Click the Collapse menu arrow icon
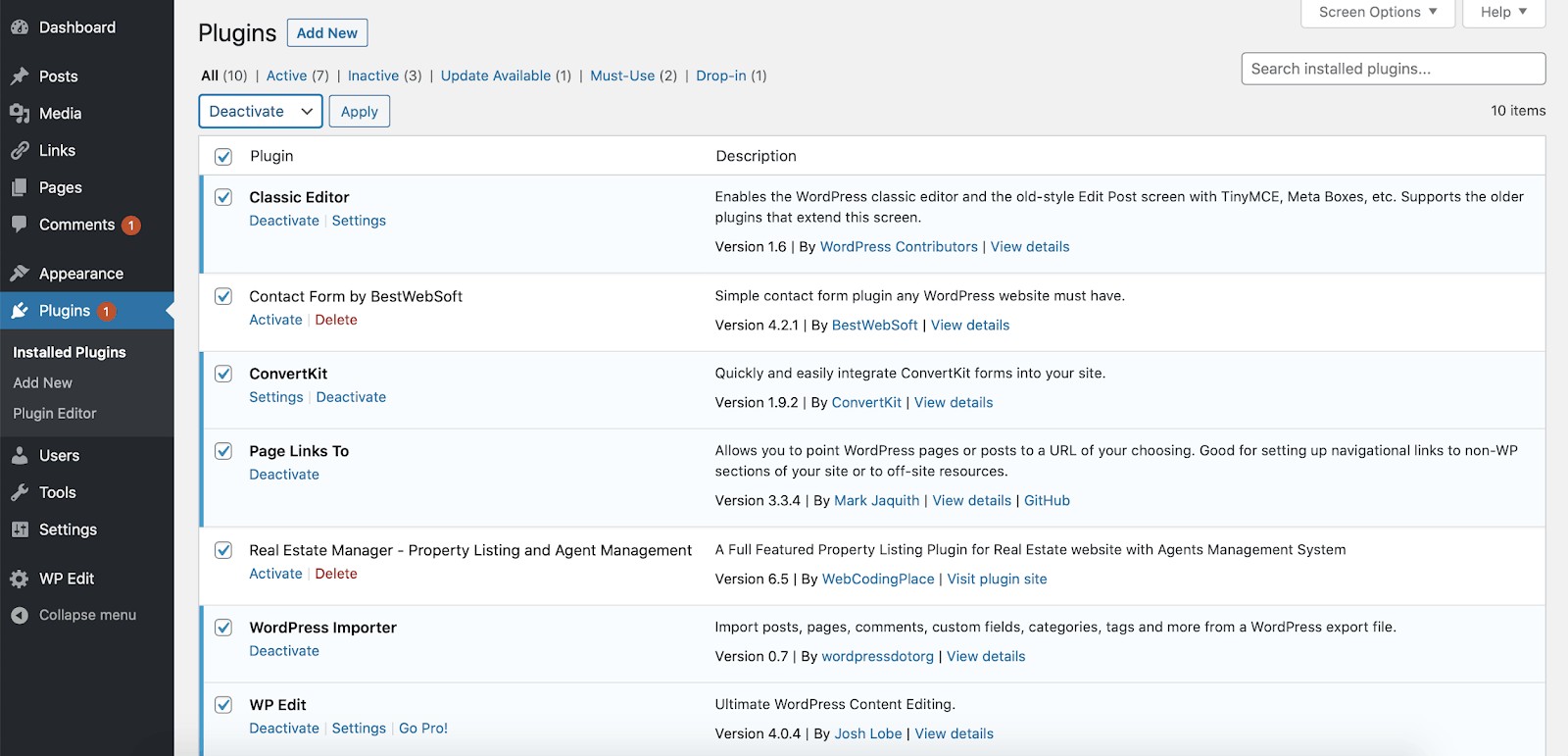The image size is (1568, 756). point(20,615)
